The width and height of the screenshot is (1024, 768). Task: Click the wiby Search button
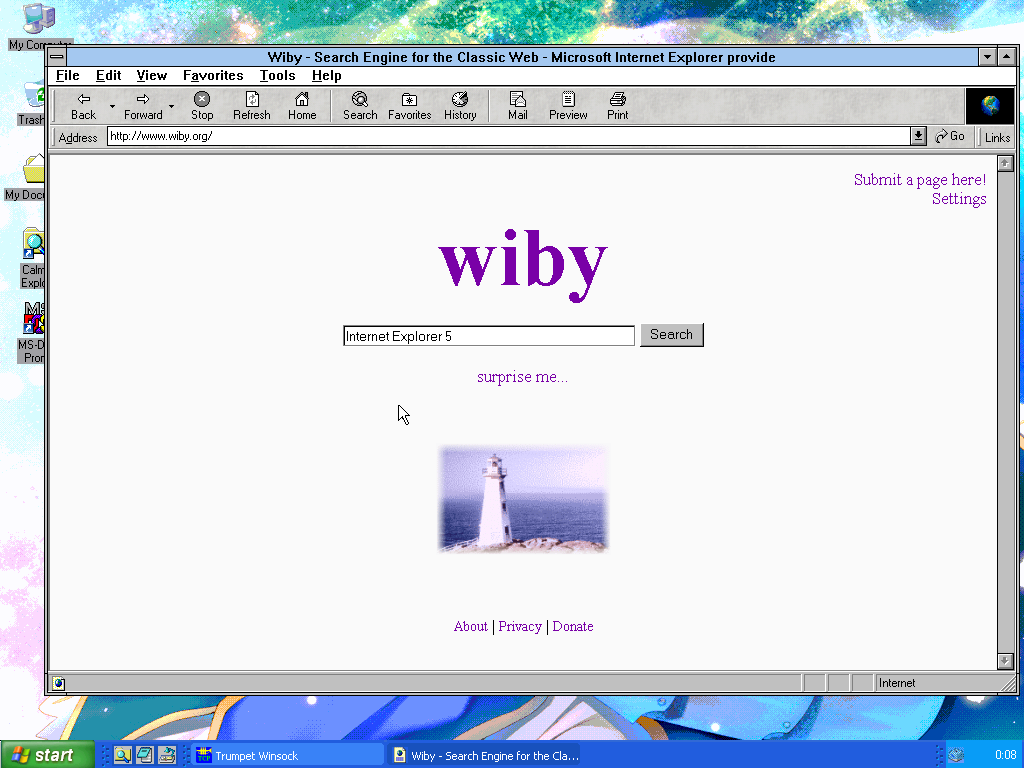[x=671, y=335]
